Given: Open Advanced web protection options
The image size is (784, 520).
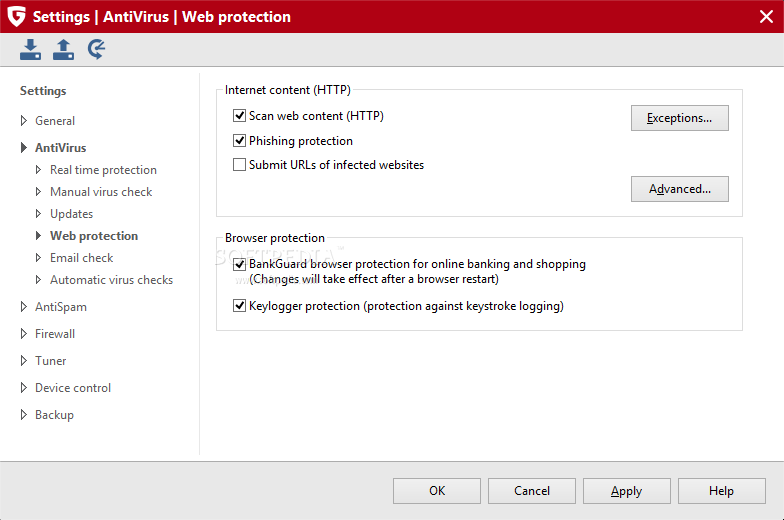Looking at the screenshot, I should click(x=680, y=189).
